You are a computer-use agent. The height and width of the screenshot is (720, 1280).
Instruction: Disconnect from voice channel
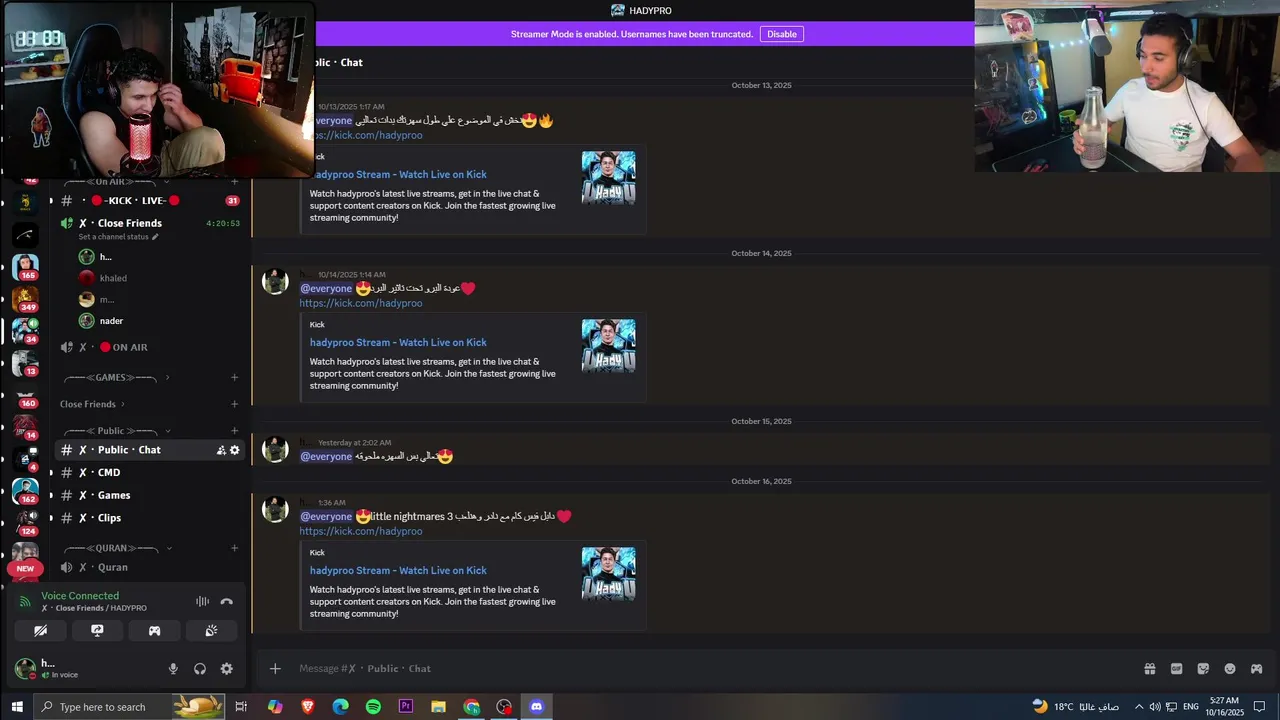point(227,602)
